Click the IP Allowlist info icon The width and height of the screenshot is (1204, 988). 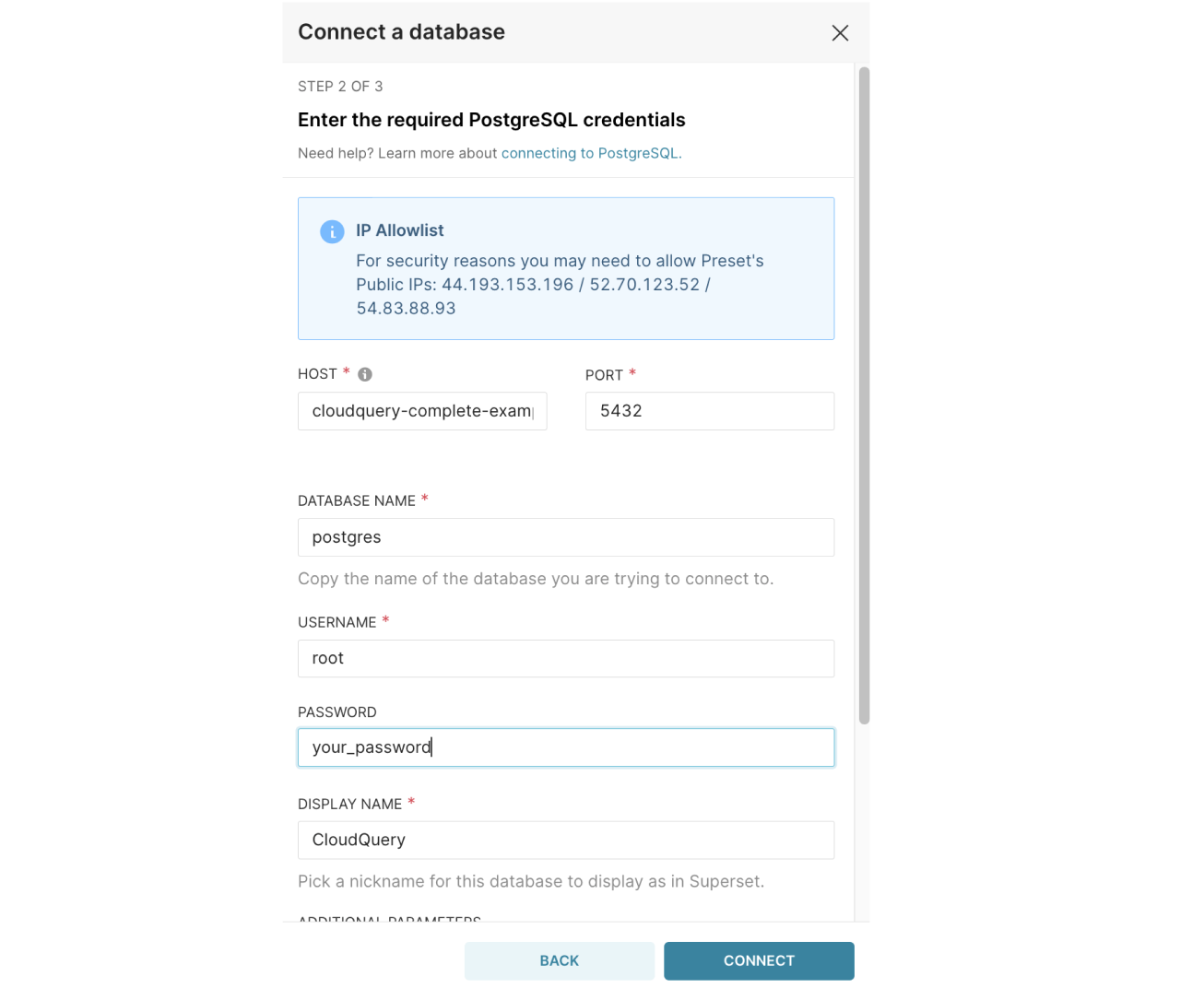332,231
